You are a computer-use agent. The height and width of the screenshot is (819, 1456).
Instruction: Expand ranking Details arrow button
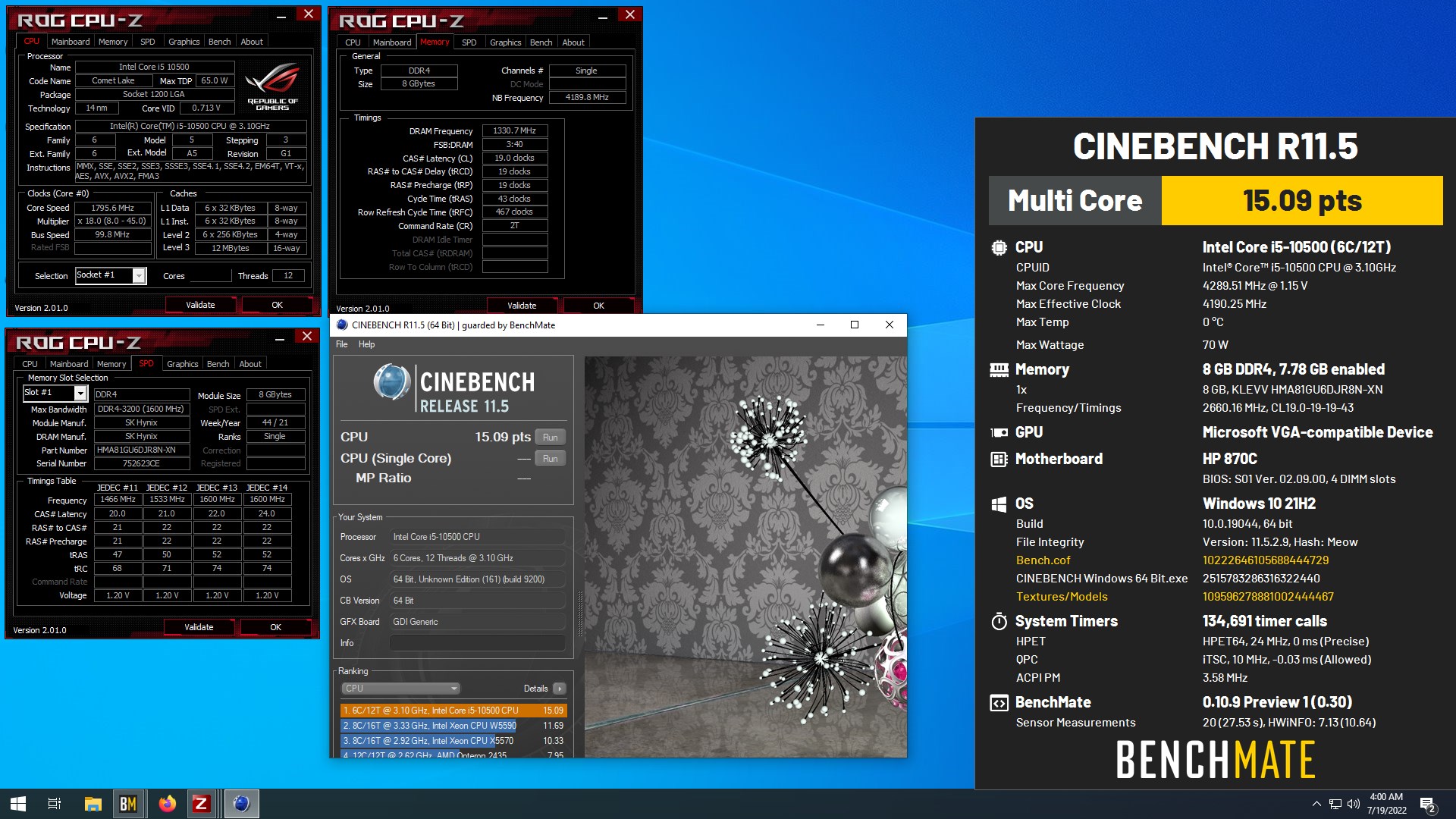pyautogui.click(x=559, y=689)
